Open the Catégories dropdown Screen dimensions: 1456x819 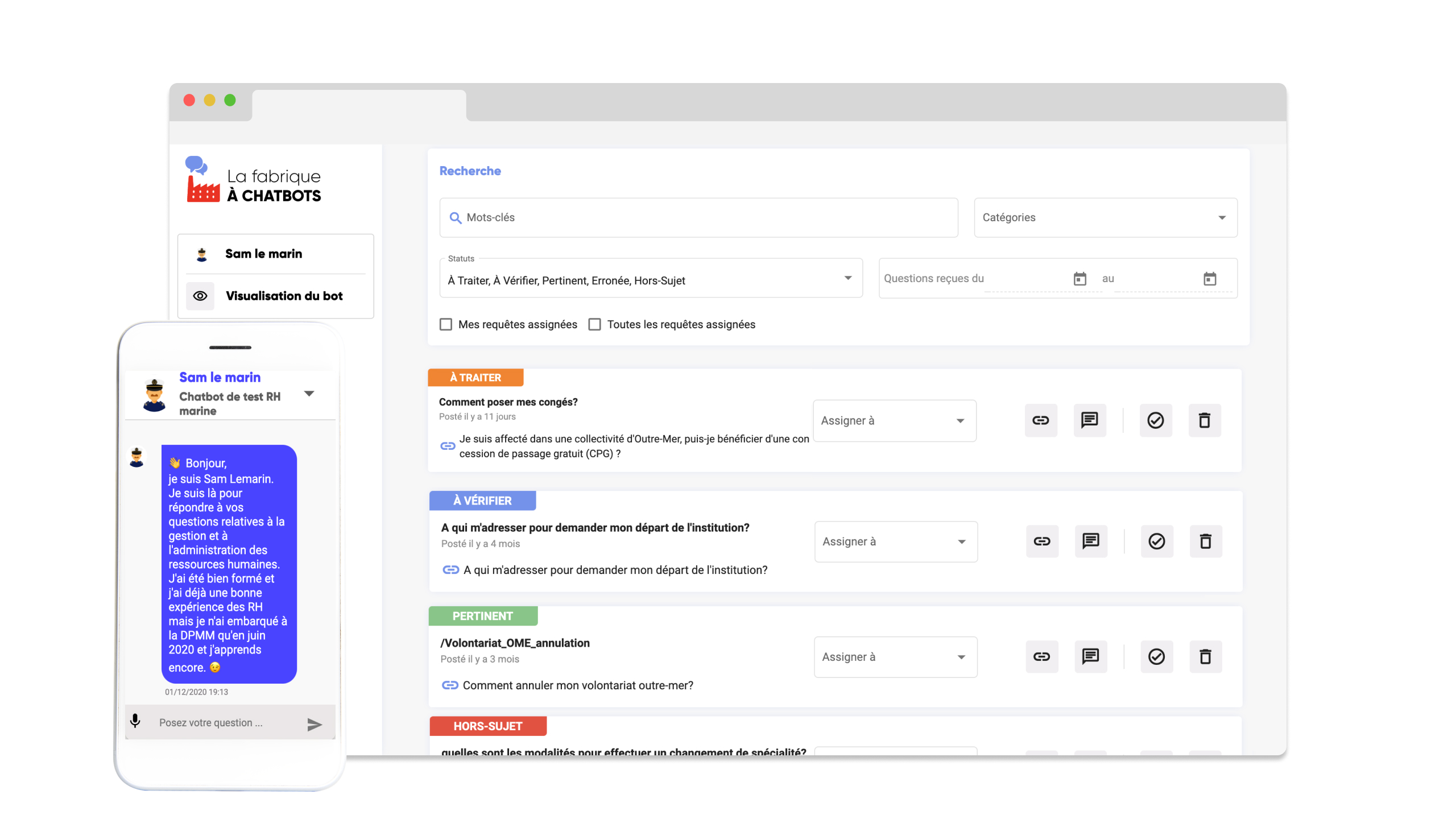click(x=1105, y=217)
